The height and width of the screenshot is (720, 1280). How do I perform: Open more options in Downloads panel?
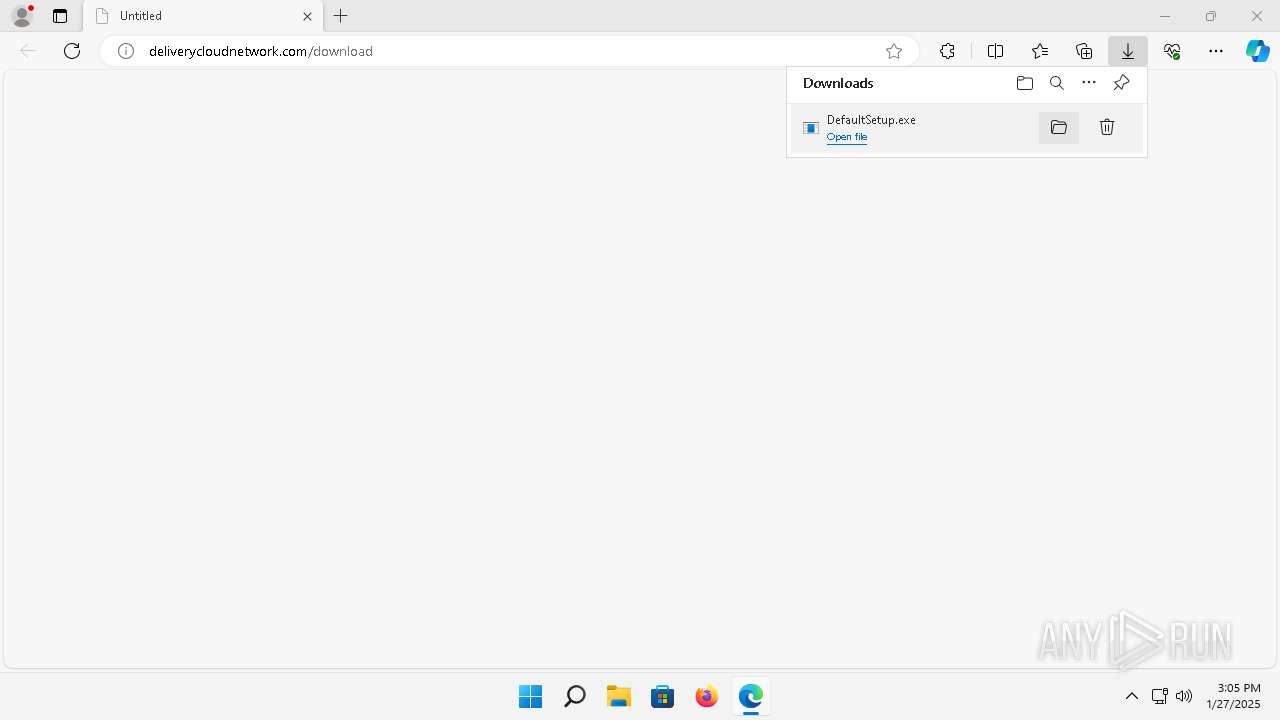pos(1089,83)
